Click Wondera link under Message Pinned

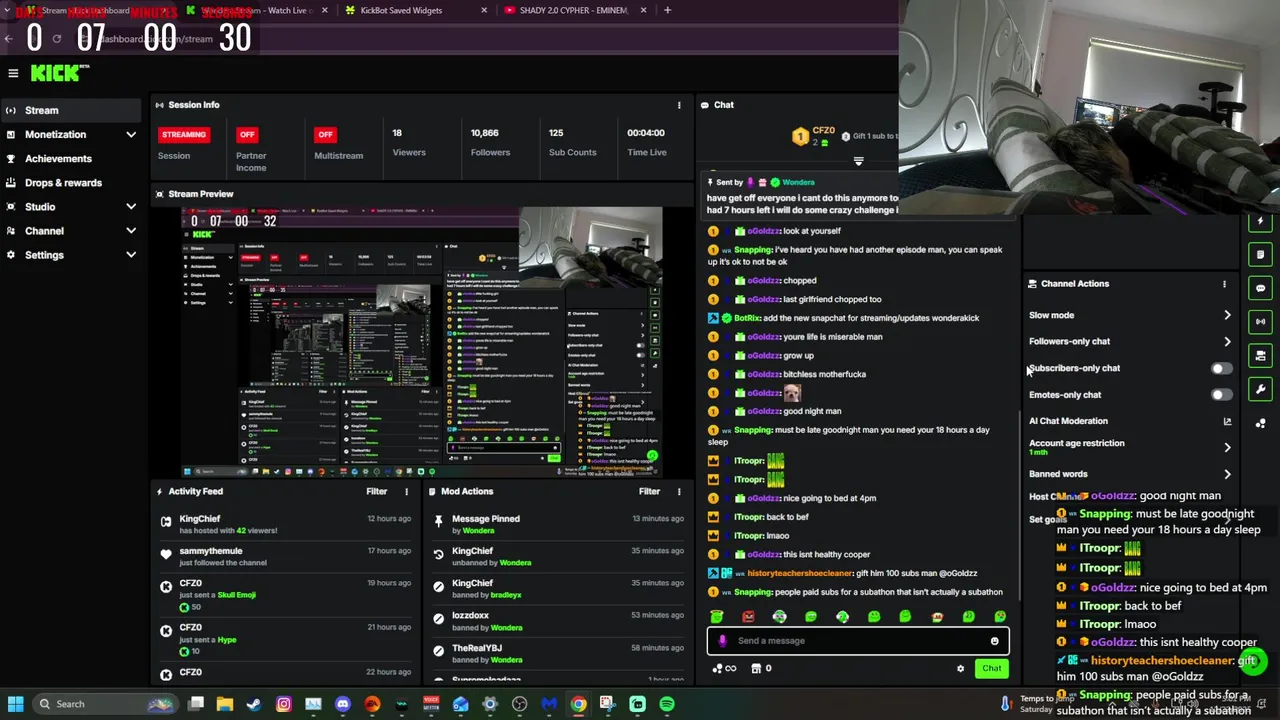tap(478, 531)
